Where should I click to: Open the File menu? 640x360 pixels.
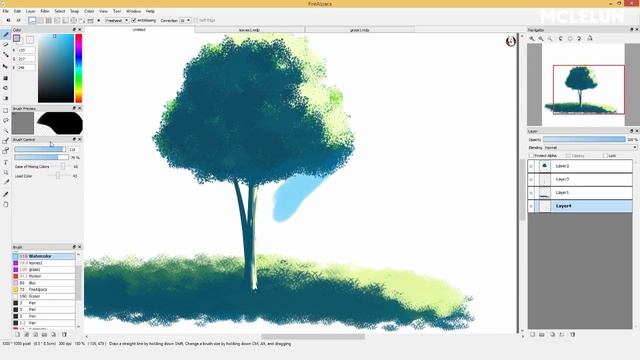pos(6,11)
